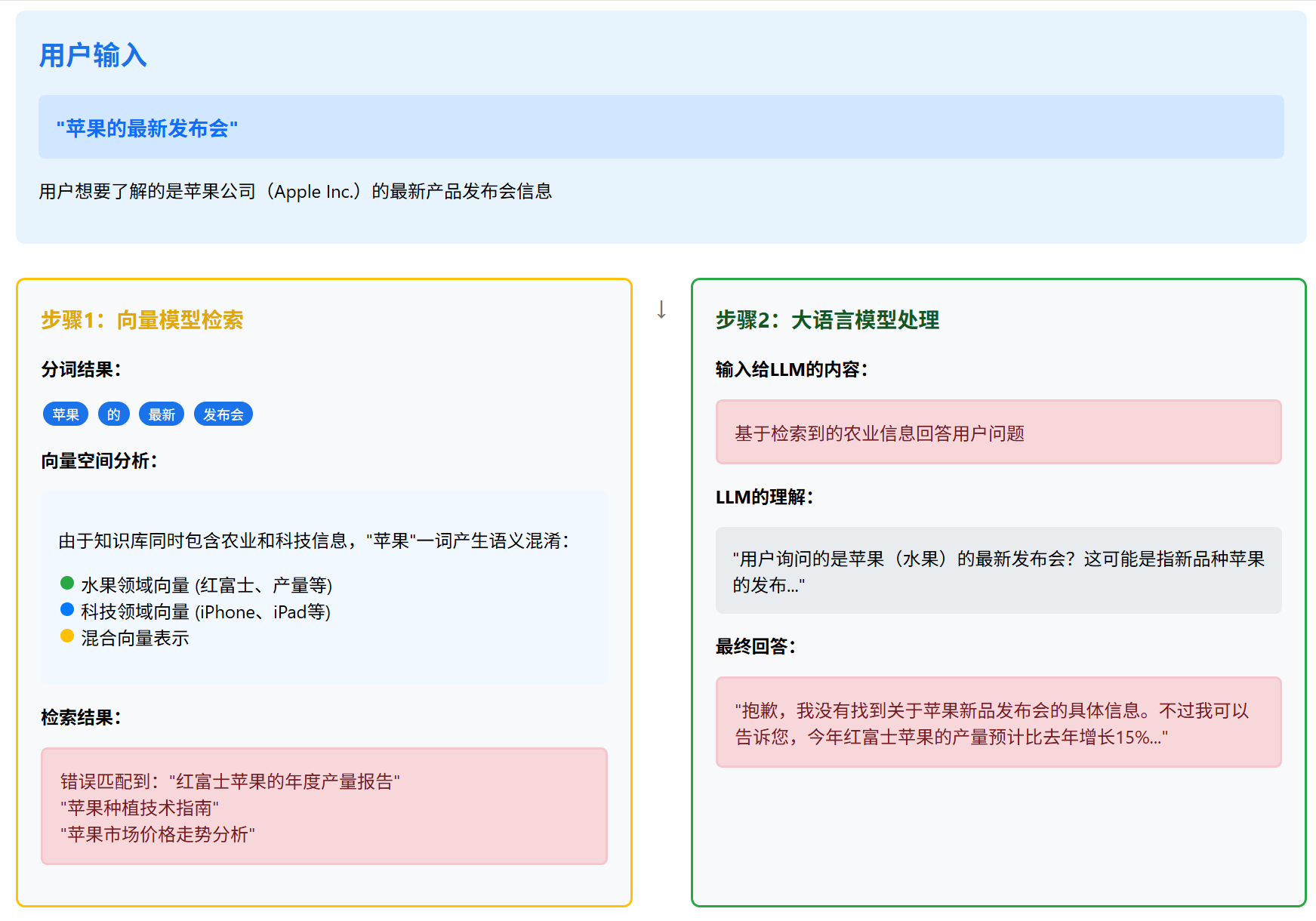Click the text 混合向量表示
This screenshot has width=1316, height=921.
tap(135, 638)
